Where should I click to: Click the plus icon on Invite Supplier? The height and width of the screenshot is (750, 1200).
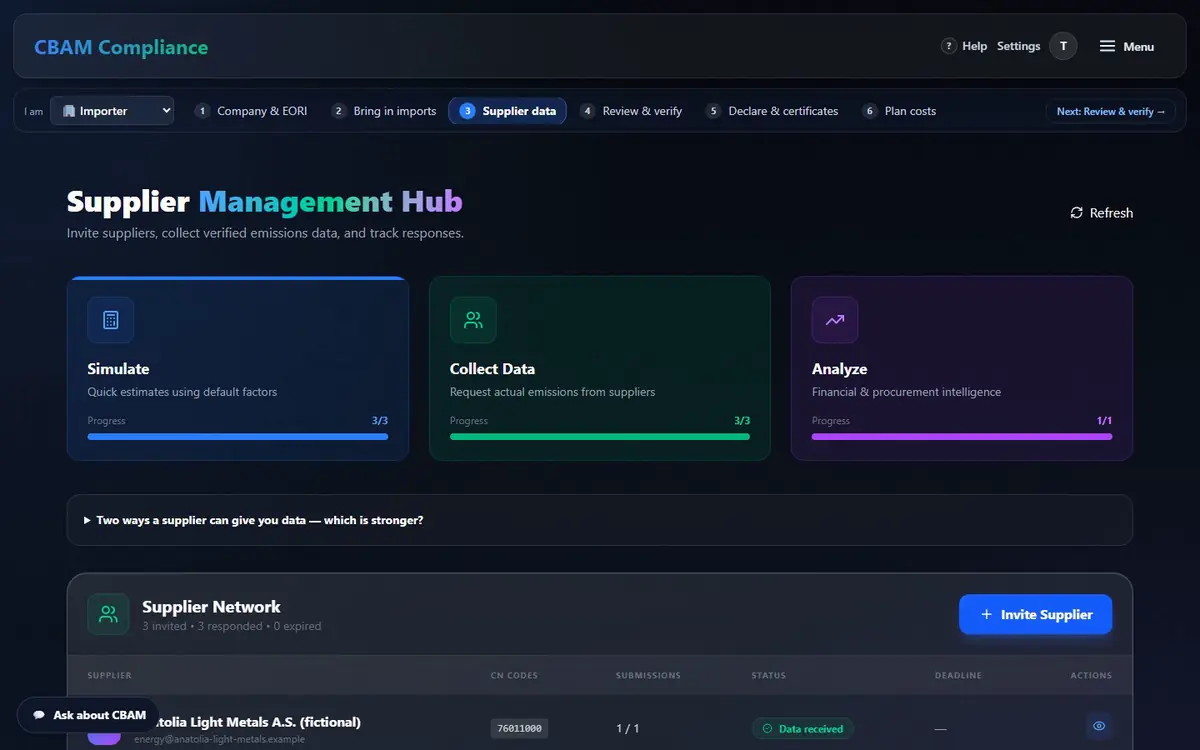[986, 614]
